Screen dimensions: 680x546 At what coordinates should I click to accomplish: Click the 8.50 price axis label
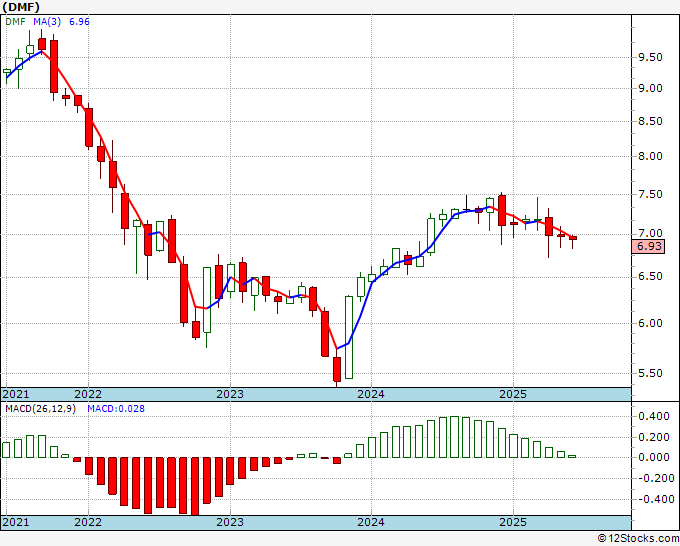coord(650,121)
